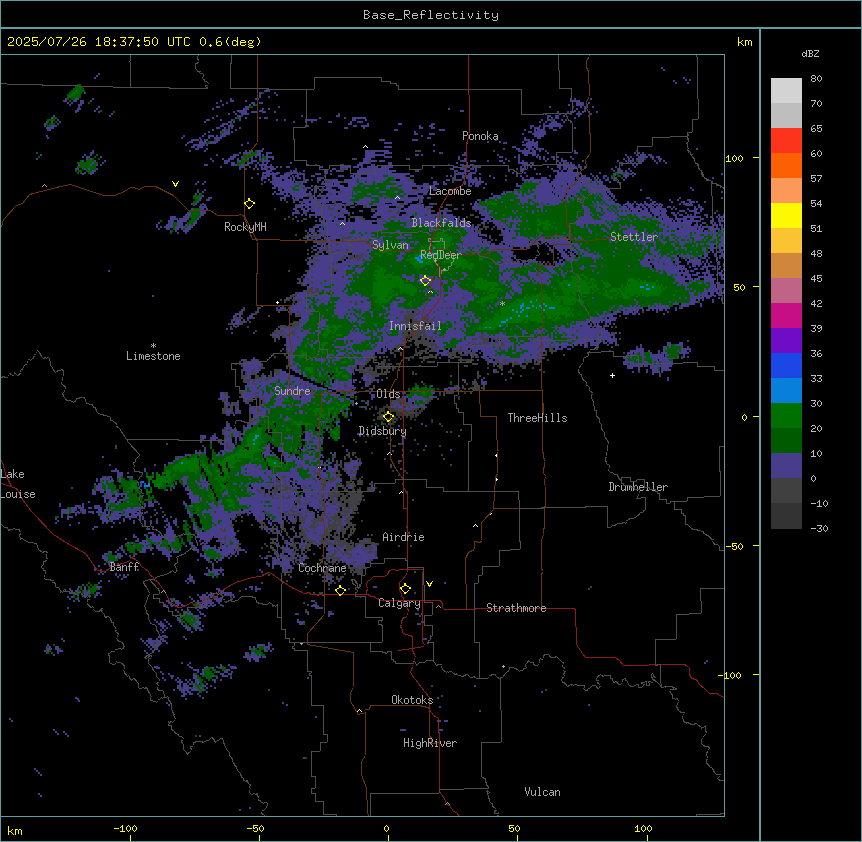The width and height of the screenshot is (862, 842).
Task: Click the Olds town label
Action: point(388,394)
